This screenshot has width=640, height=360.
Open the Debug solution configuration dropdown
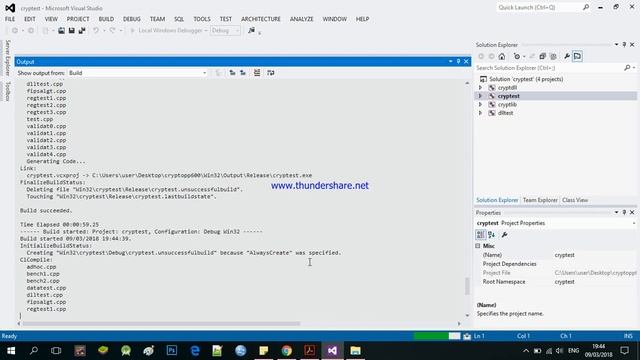[x=225, y=31]
